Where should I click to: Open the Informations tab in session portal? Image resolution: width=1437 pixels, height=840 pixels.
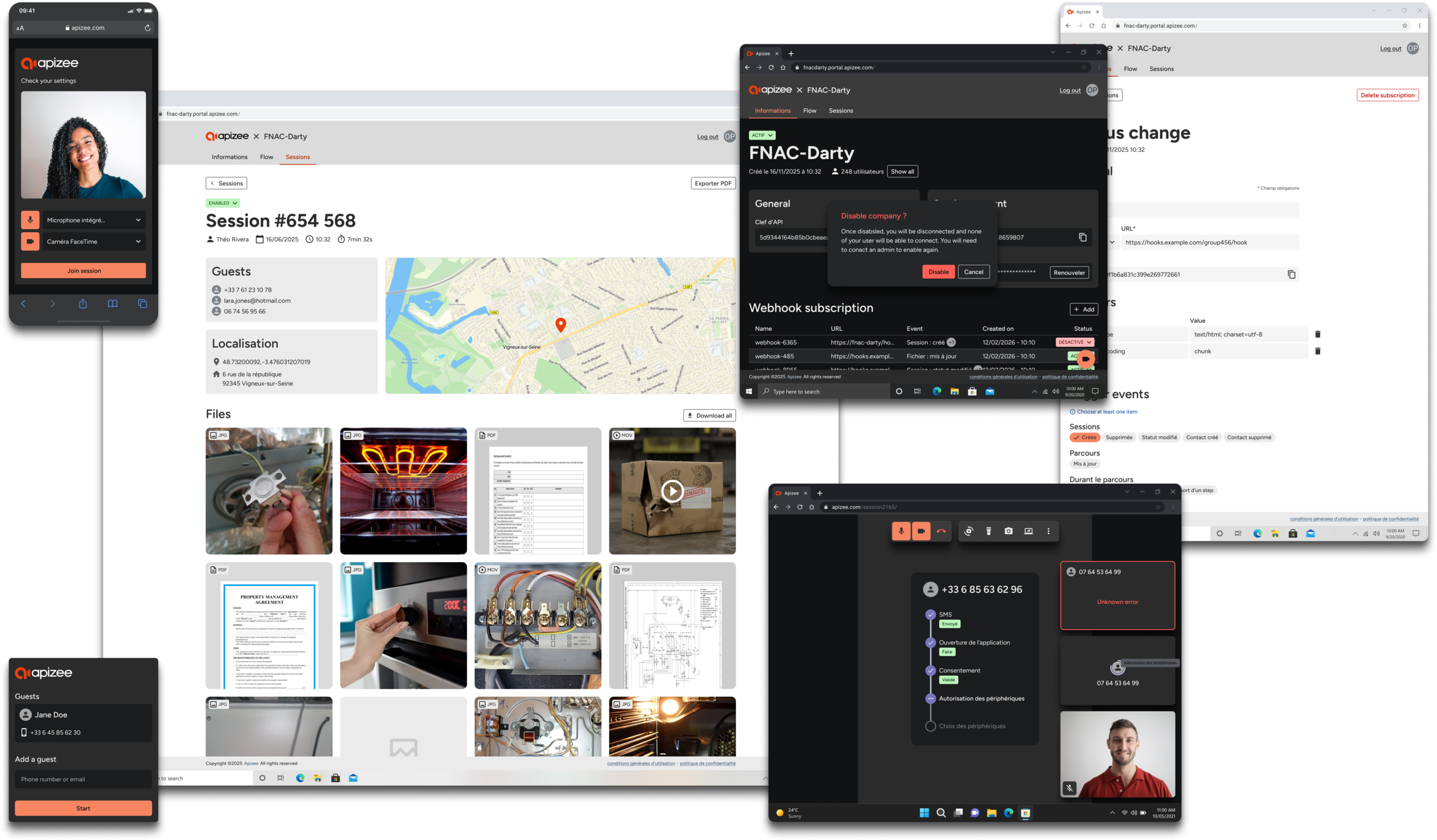pos(229,157)
